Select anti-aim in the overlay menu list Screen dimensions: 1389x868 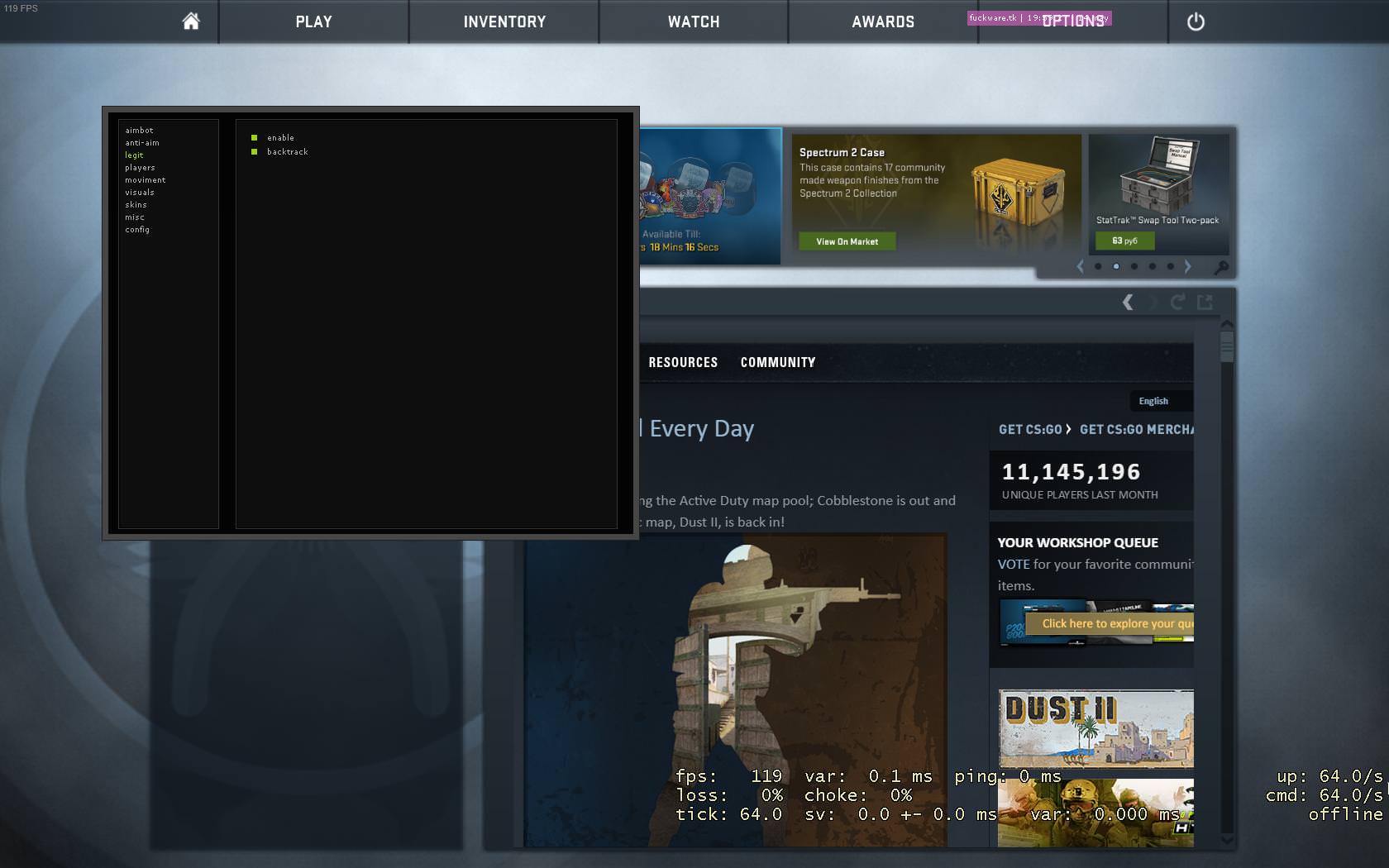[x=142, y=143]
